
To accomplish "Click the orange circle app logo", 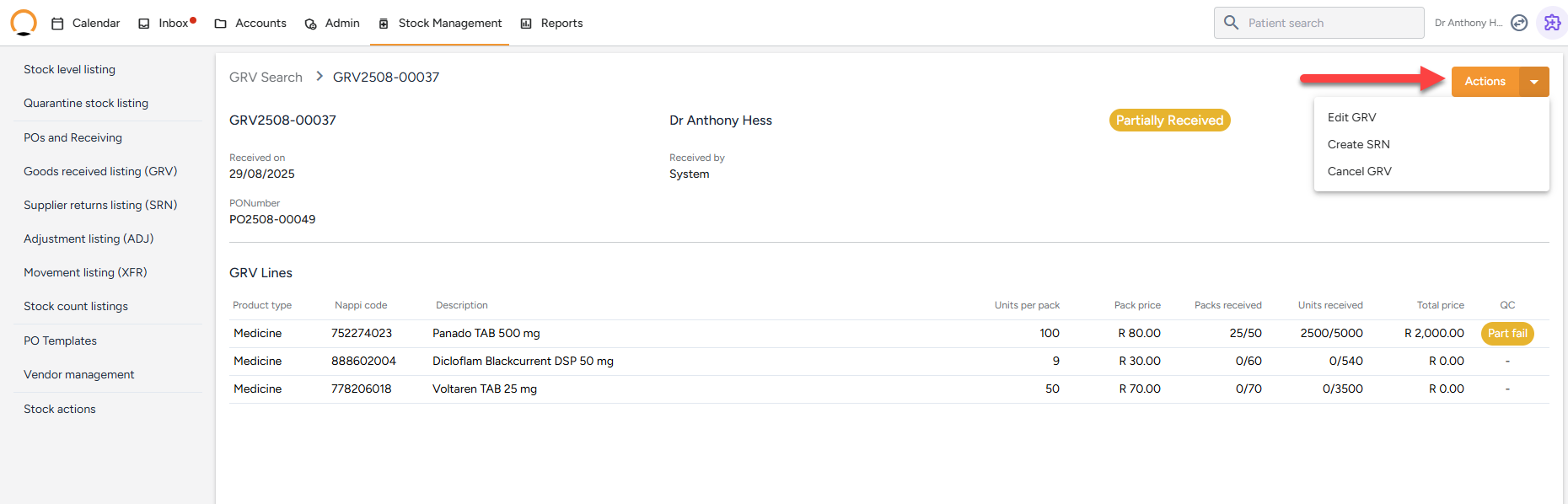I will coord(24,23).
